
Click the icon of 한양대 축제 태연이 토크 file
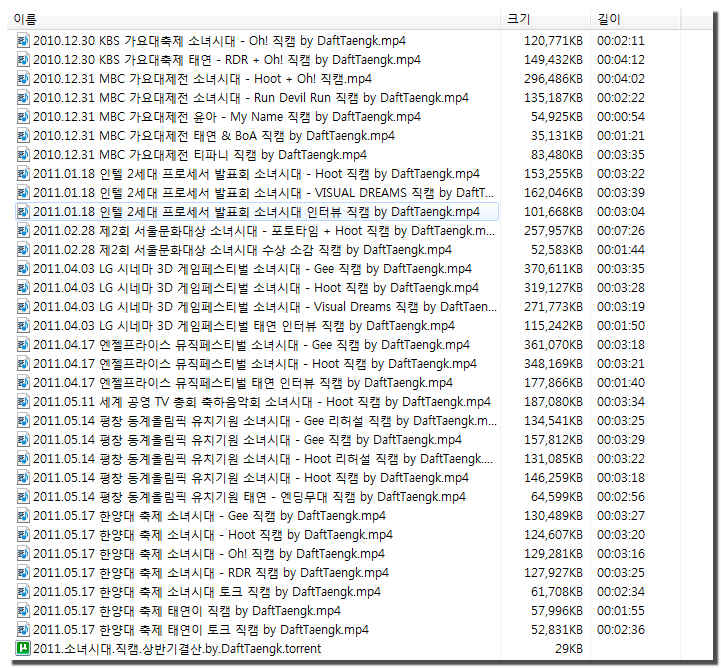point(23,630)
